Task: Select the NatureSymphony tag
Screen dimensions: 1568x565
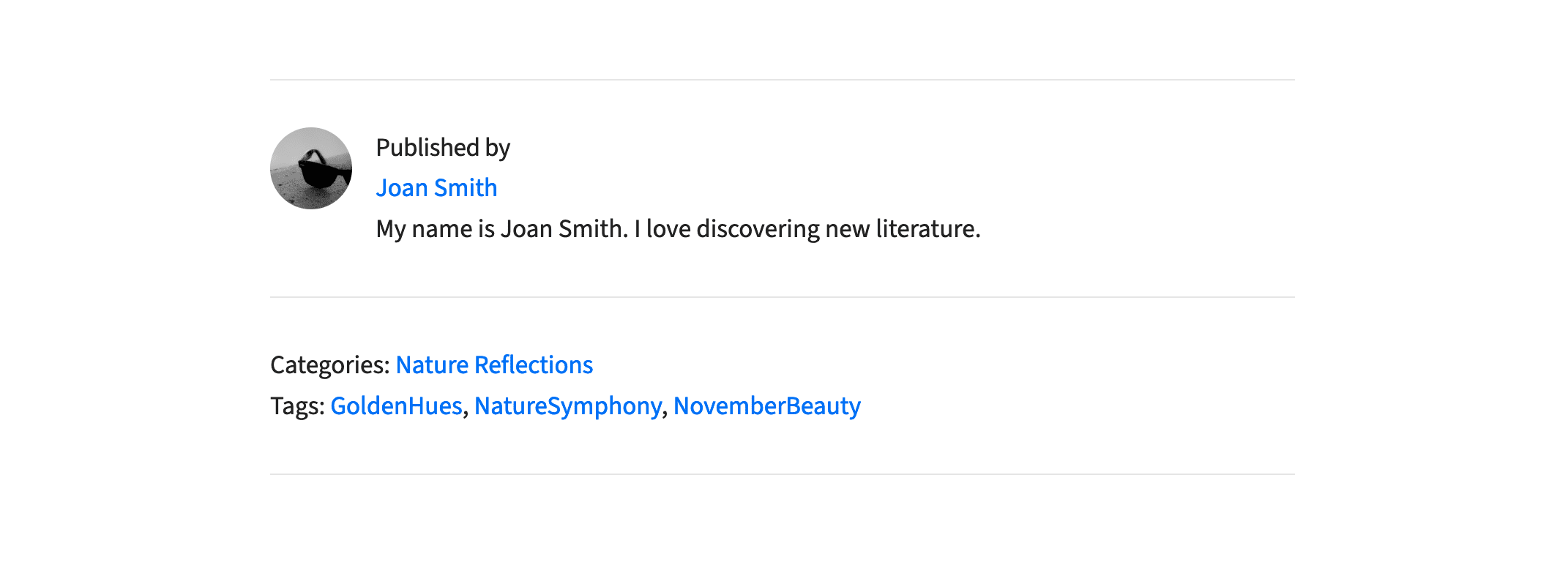Action: 568,405
